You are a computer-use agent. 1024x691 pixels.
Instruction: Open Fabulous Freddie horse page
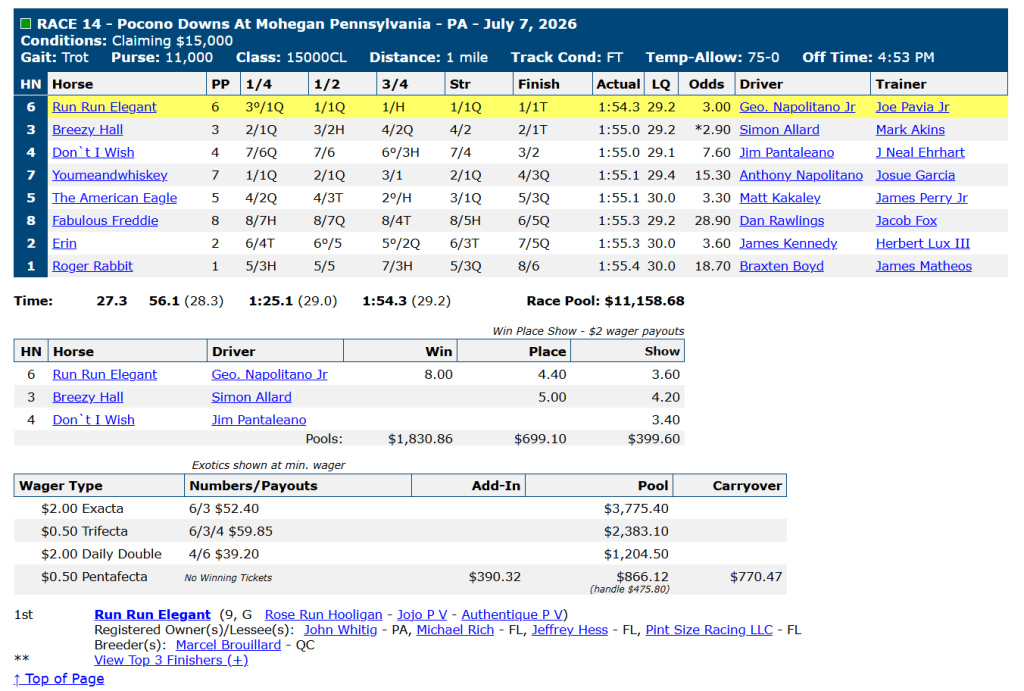tap(105, 221)
